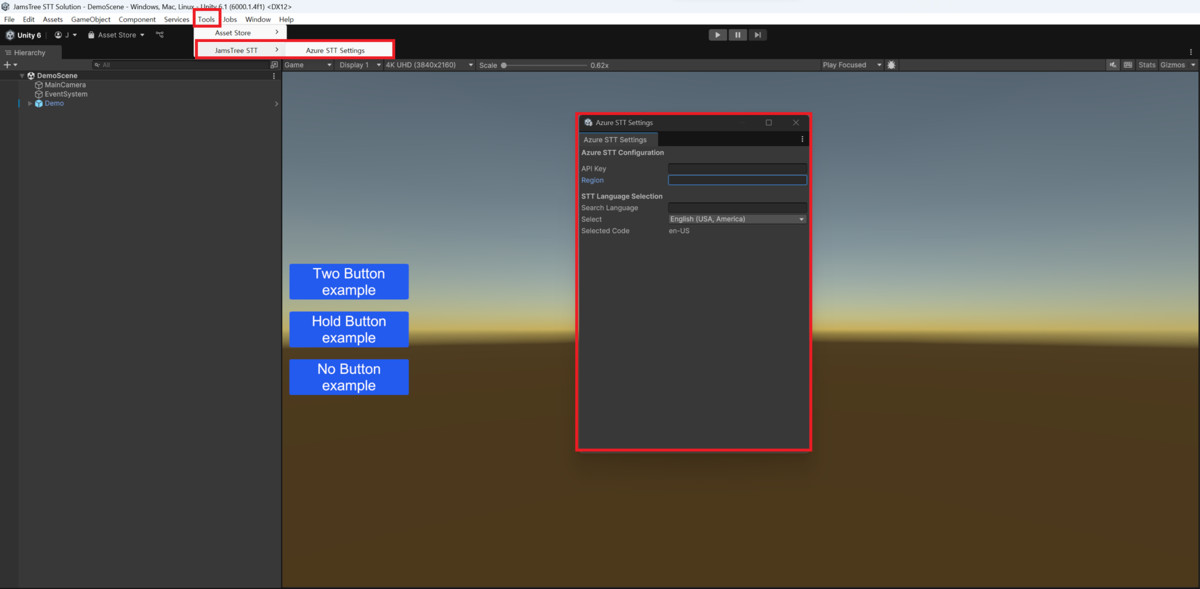
Task: Open the account J dropdown
Action: click(x=65, y=35)
